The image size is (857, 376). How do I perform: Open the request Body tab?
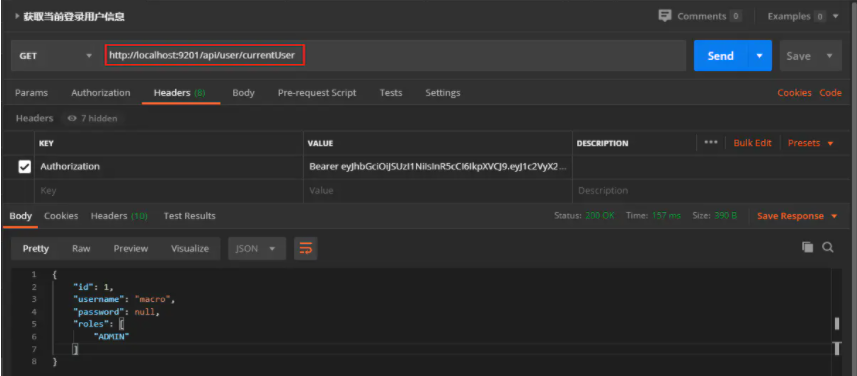click(x=243, y=93)
